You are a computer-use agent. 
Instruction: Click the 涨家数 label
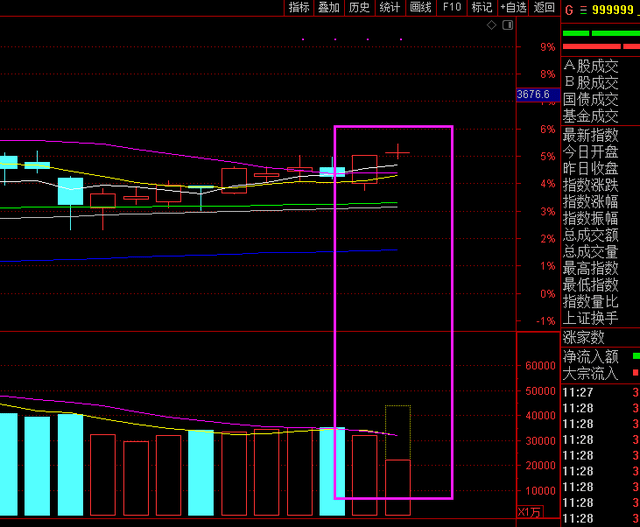(x=583, y=338)
